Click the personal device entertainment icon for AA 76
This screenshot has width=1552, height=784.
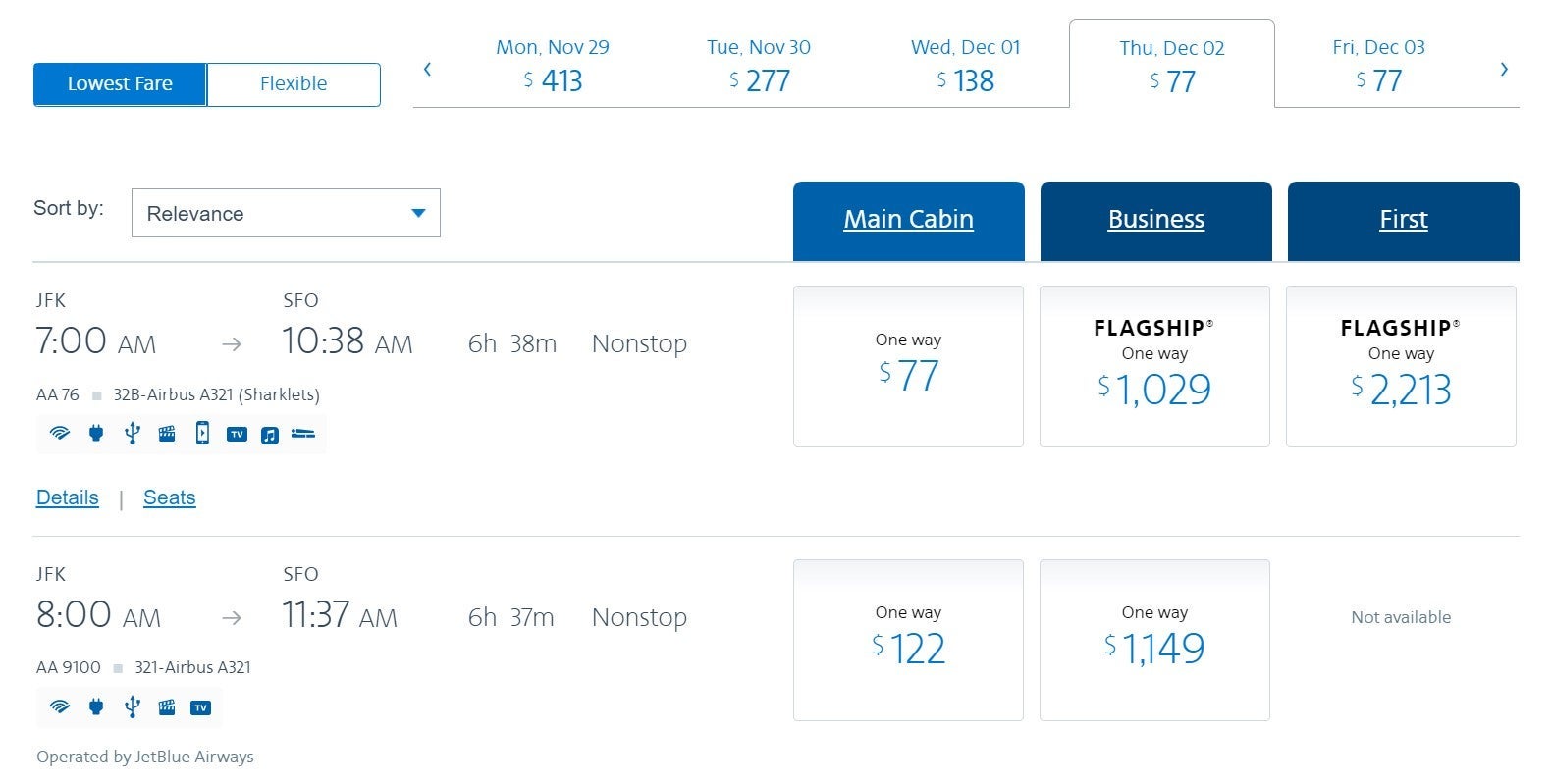[x=202, y=434]
